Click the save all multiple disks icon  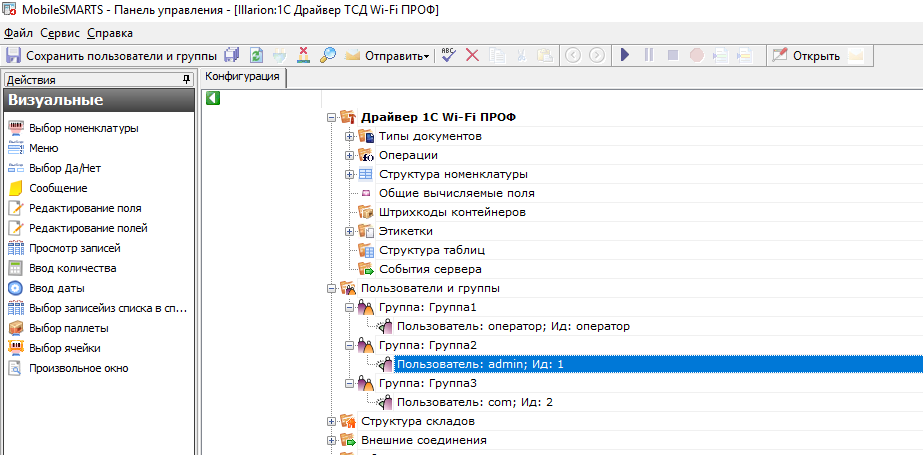[232, 56]
